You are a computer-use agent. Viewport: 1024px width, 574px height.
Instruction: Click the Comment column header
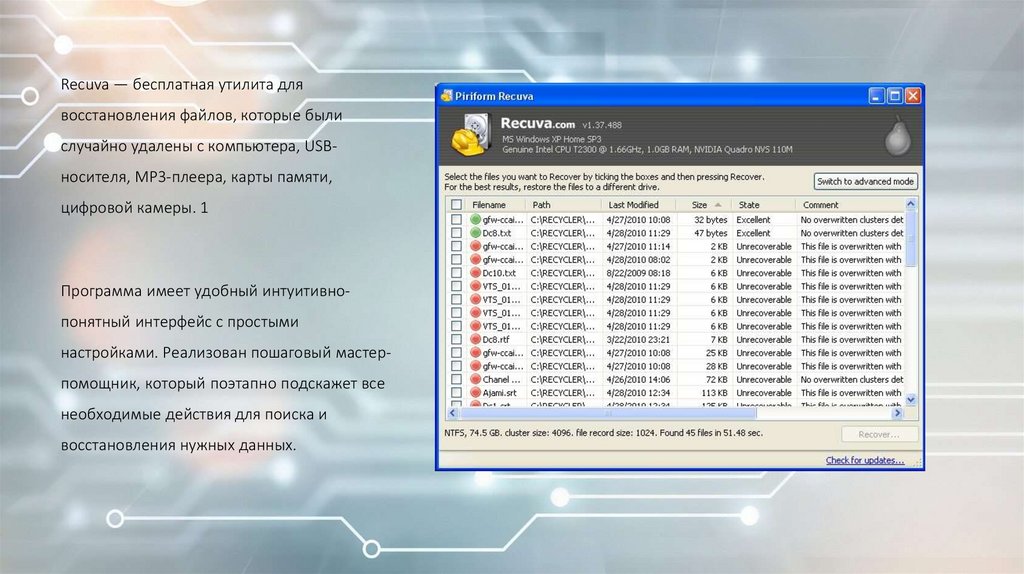[x=820, y=205]
